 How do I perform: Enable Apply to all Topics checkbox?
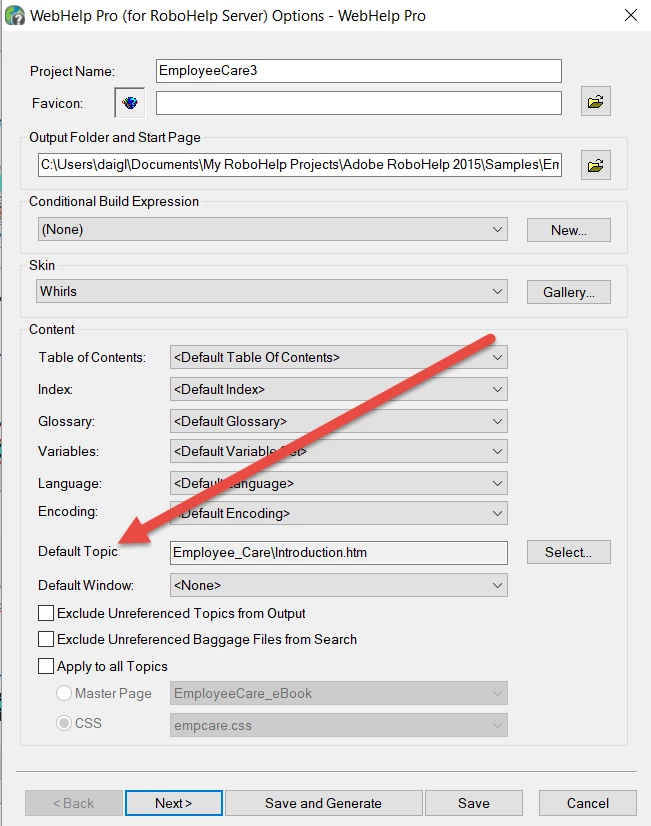pos(46,666)
